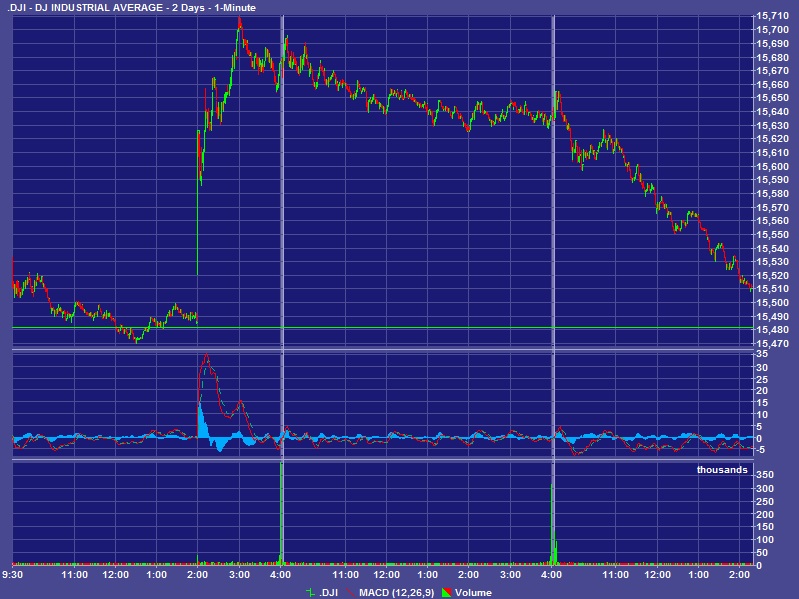
Task: Click the 15,480 price axis label
Action: (771, 330)
